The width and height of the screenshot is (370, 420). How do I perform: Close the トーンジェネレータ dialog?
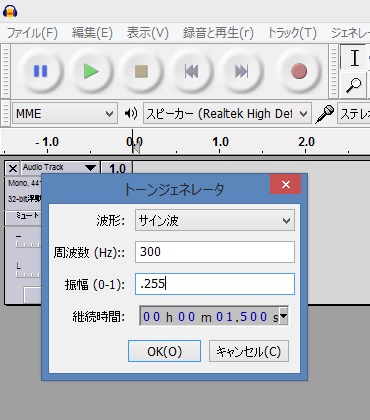[x=286, y=184]
